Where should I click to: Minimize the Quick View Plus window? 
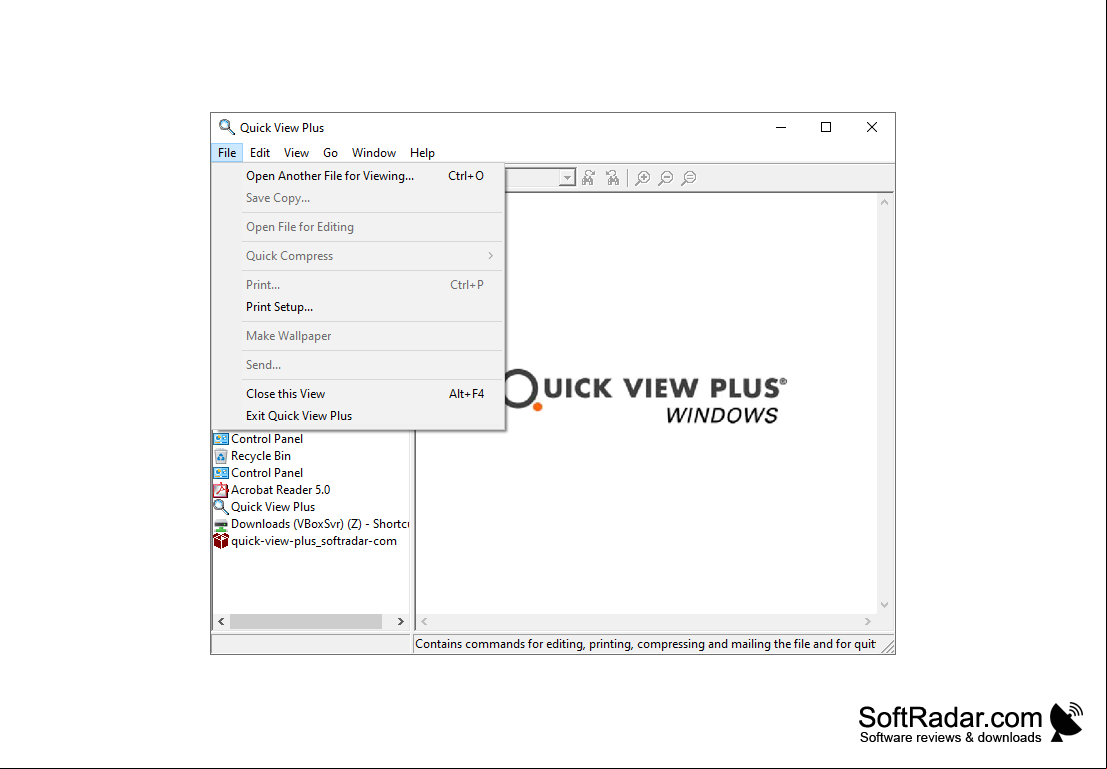coord(781,127)
